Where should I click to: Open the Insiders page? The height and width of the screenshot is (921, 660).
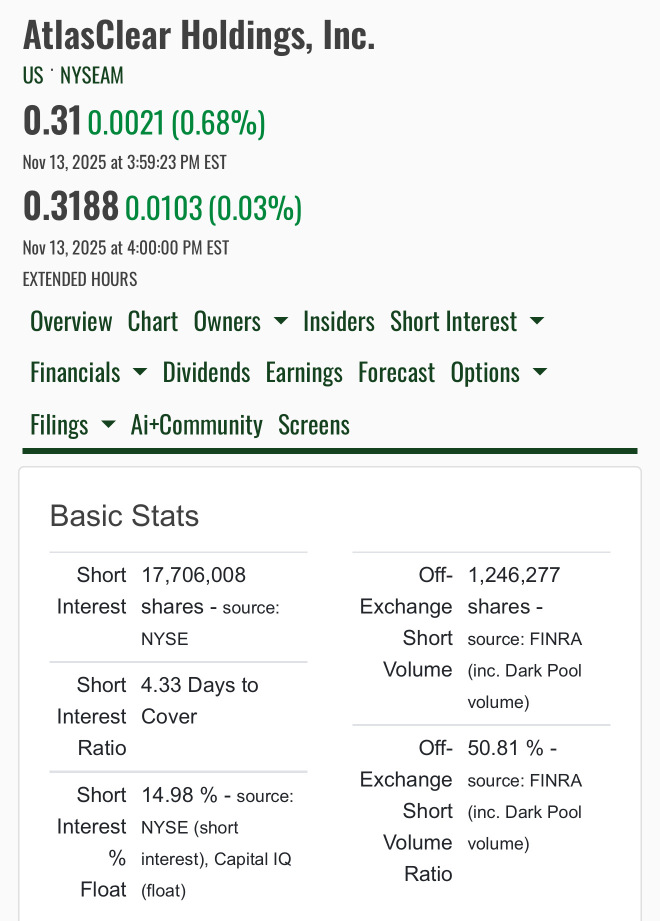pyautogui.click(x=339, y=321)
